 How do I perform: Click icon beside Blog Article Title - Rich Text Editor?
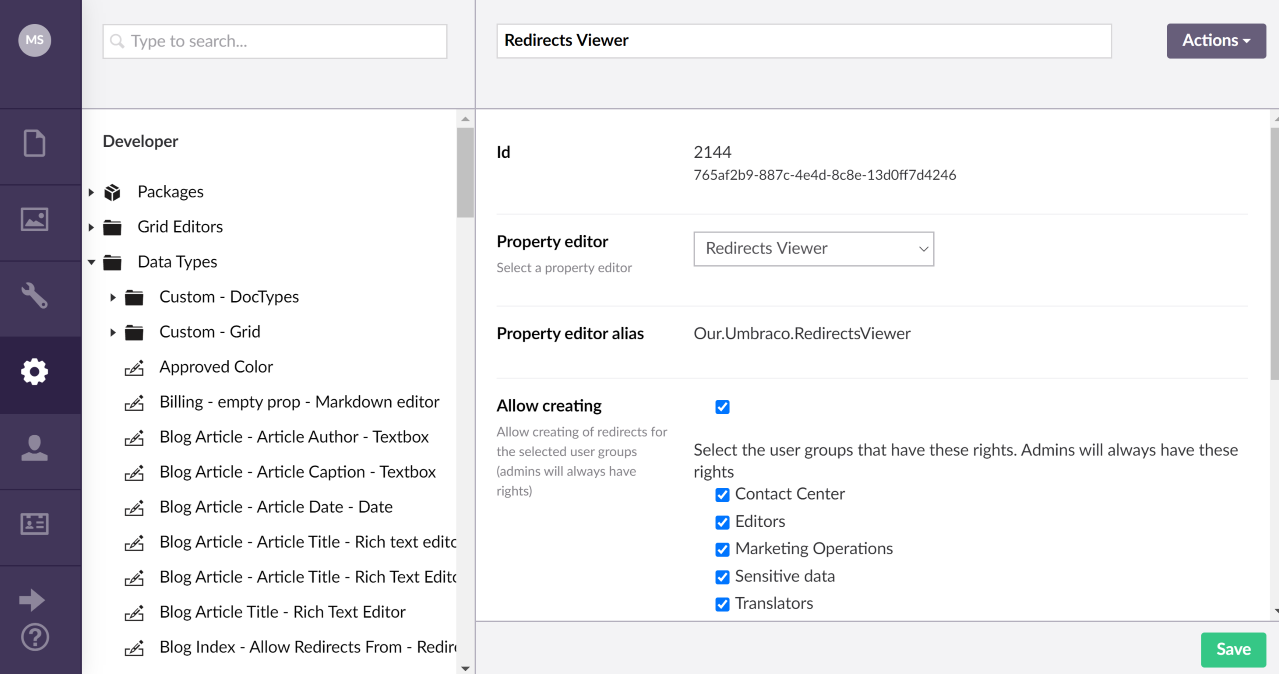point(134,612)
